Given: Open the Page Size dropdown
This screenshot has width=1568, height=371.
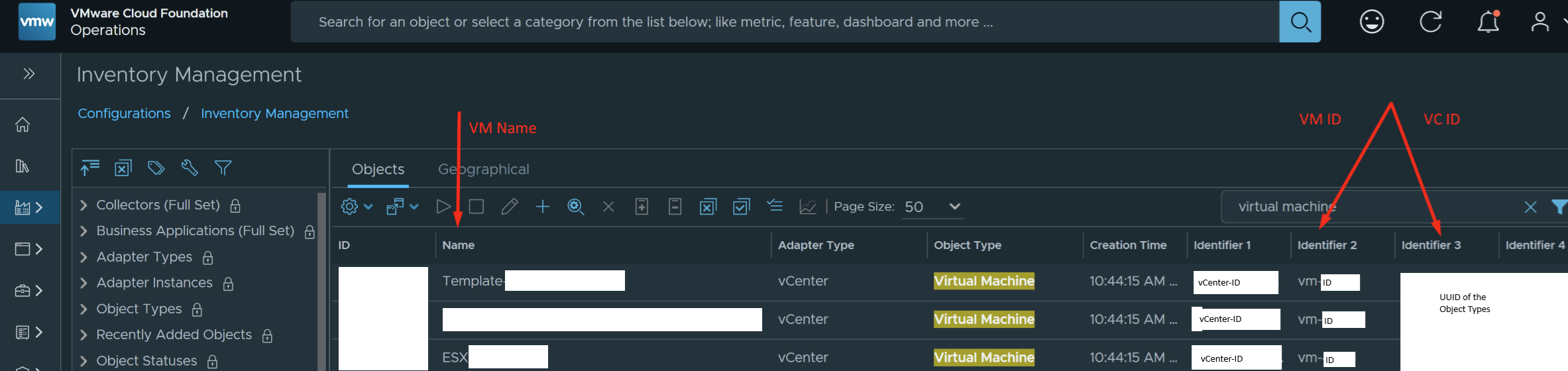Looking at the screenshot, I should [x=932, y=207].
